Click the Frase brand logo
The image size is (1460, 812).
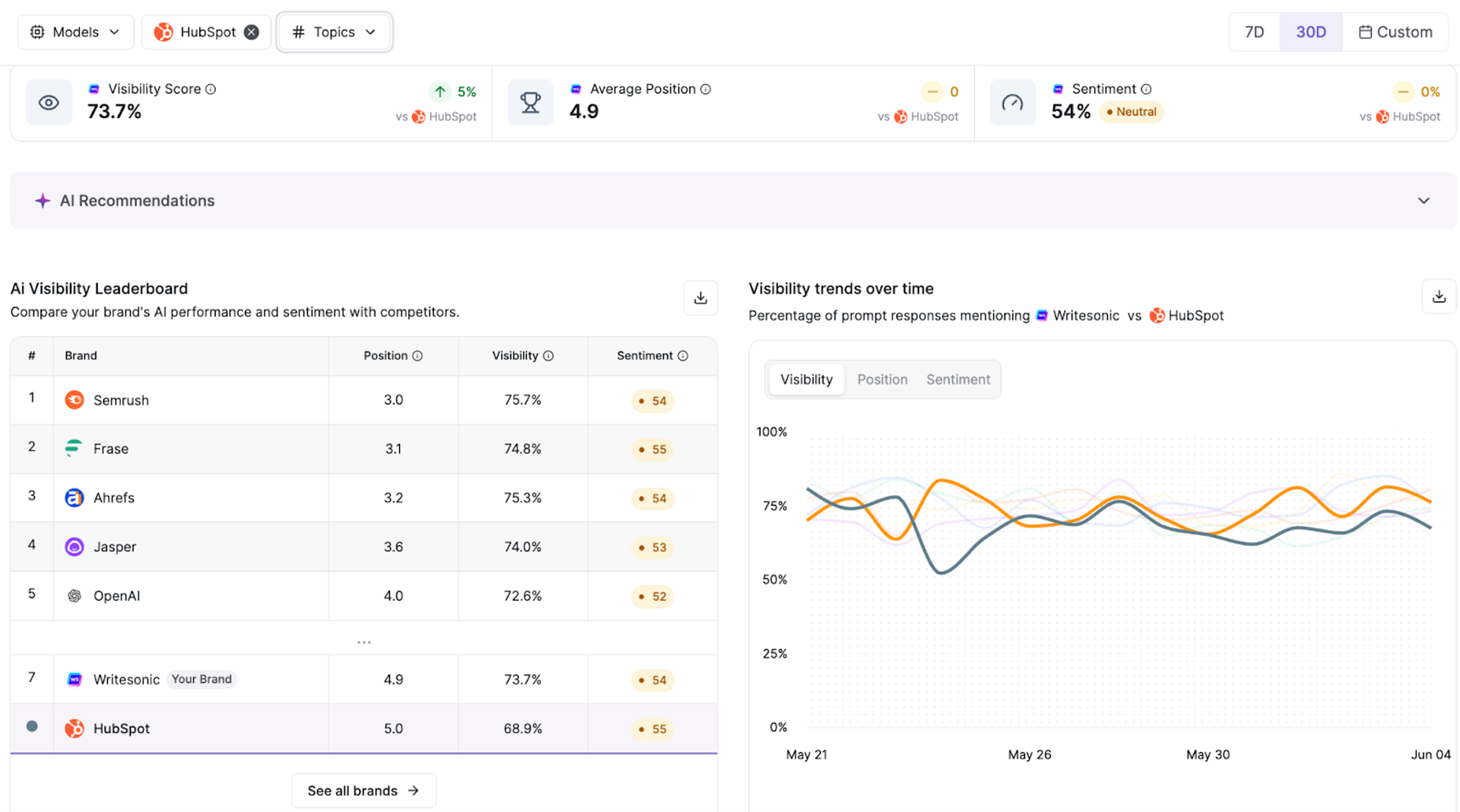tap(74, 449)
